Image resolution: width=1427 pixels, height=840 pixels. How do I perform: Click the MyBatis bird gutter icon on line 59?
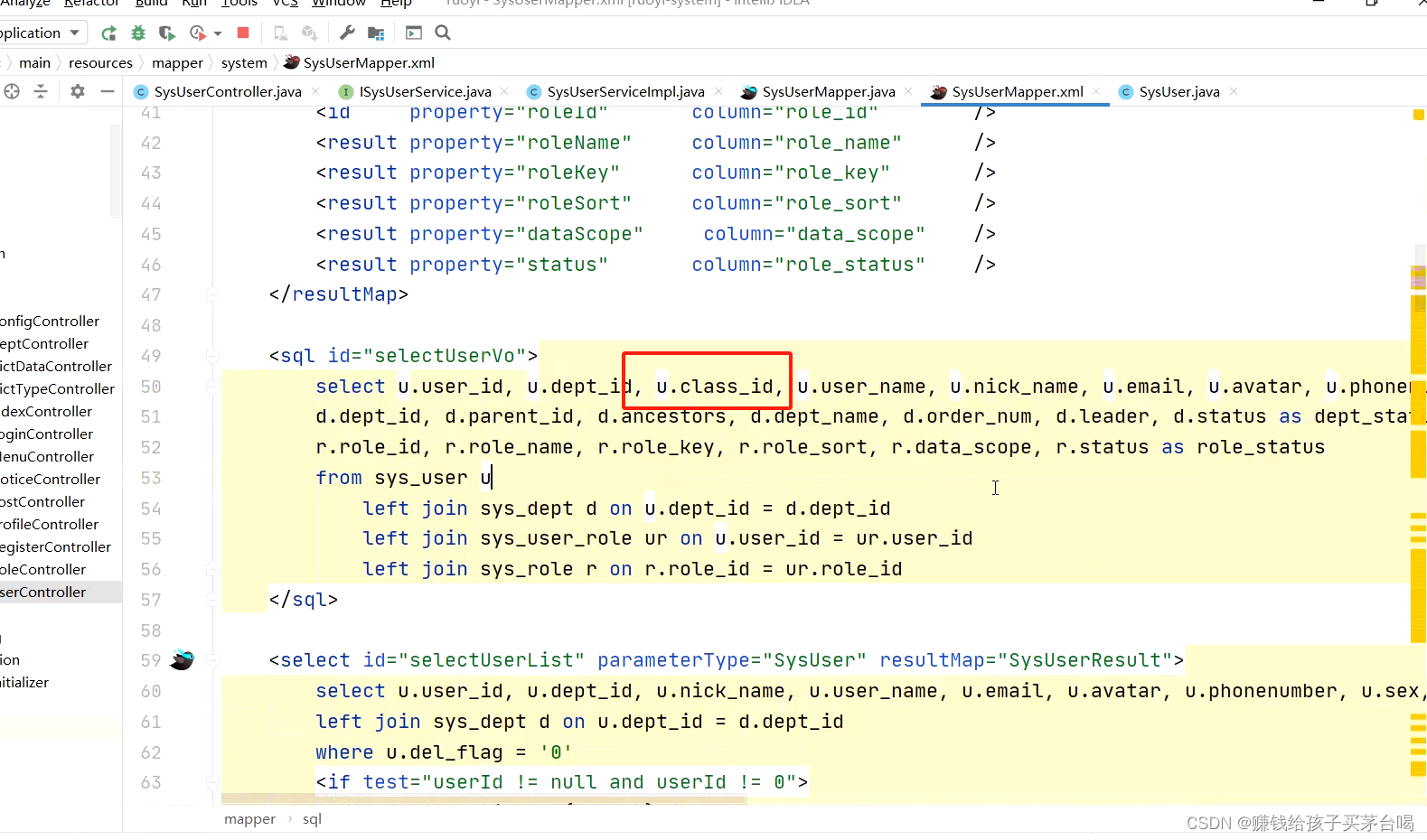(182, 660)
